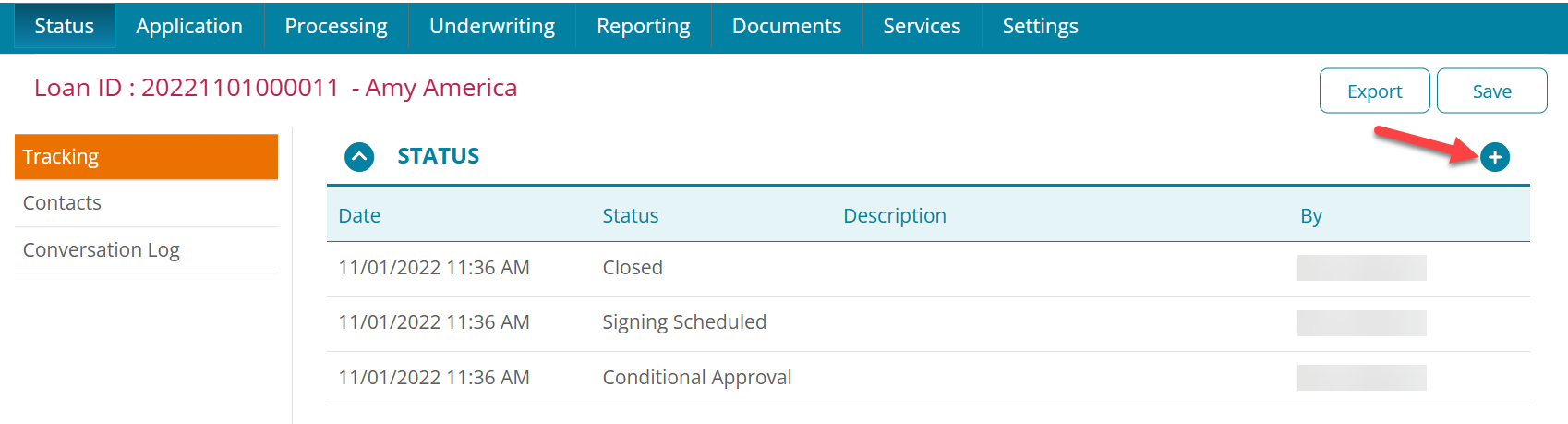Image resolution: width=1568 pixels, height=424 pixels.
Task: Select the Conditional Approval status row
Action: coord(697,378)
